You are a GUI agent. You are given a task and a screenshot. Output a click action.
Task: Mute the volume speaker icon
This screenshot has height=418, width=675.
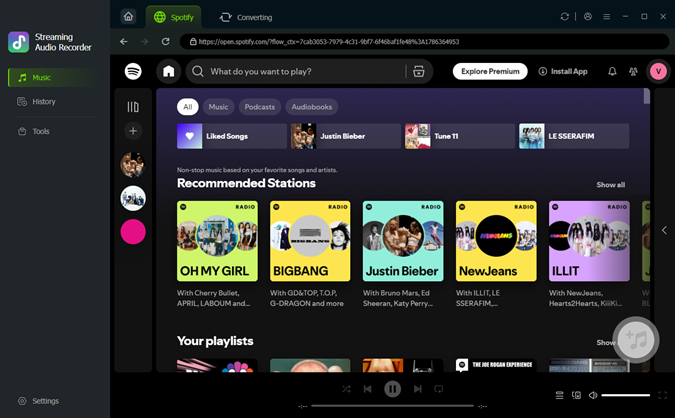tap(593, 395)
